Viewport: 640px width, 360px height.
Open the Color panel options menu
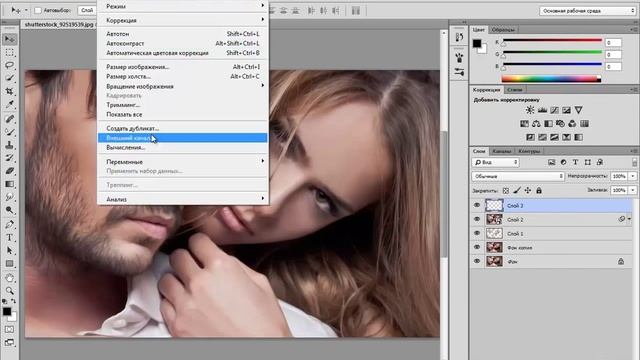point(634,29)
